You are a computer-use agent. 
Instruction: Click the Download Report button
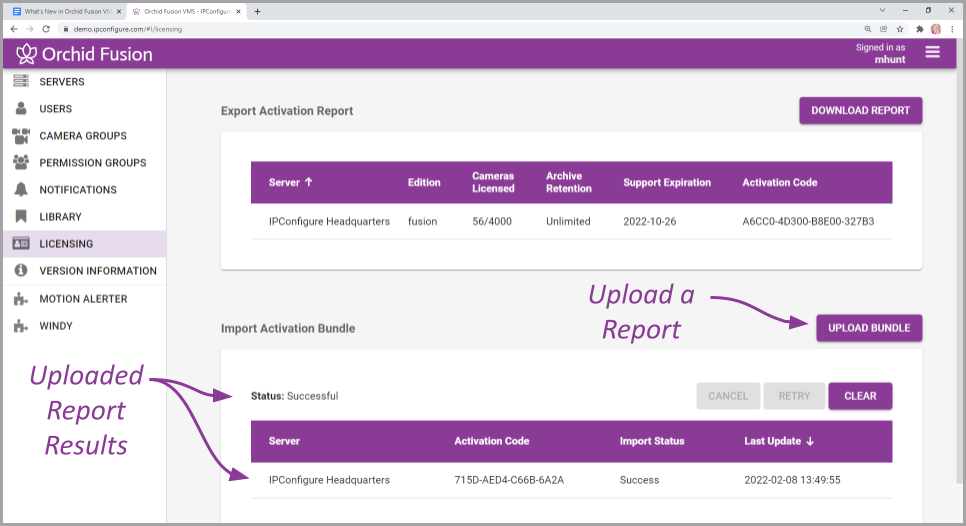click(861, 110)
